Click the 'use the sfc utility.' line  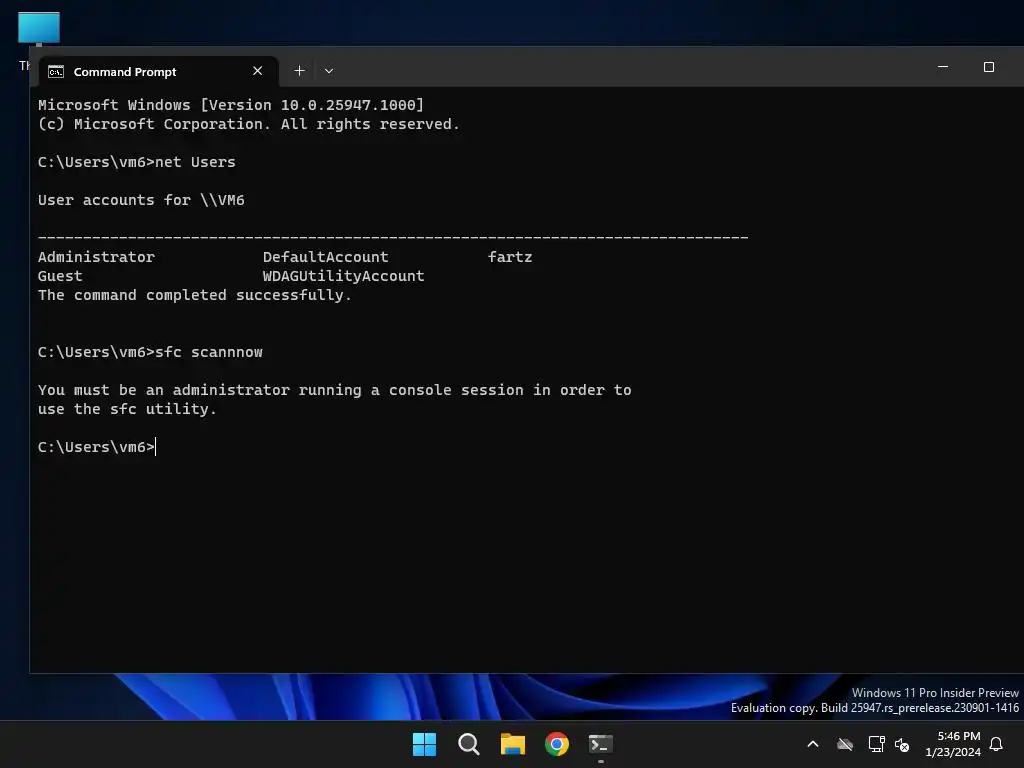tap(127, 409)
